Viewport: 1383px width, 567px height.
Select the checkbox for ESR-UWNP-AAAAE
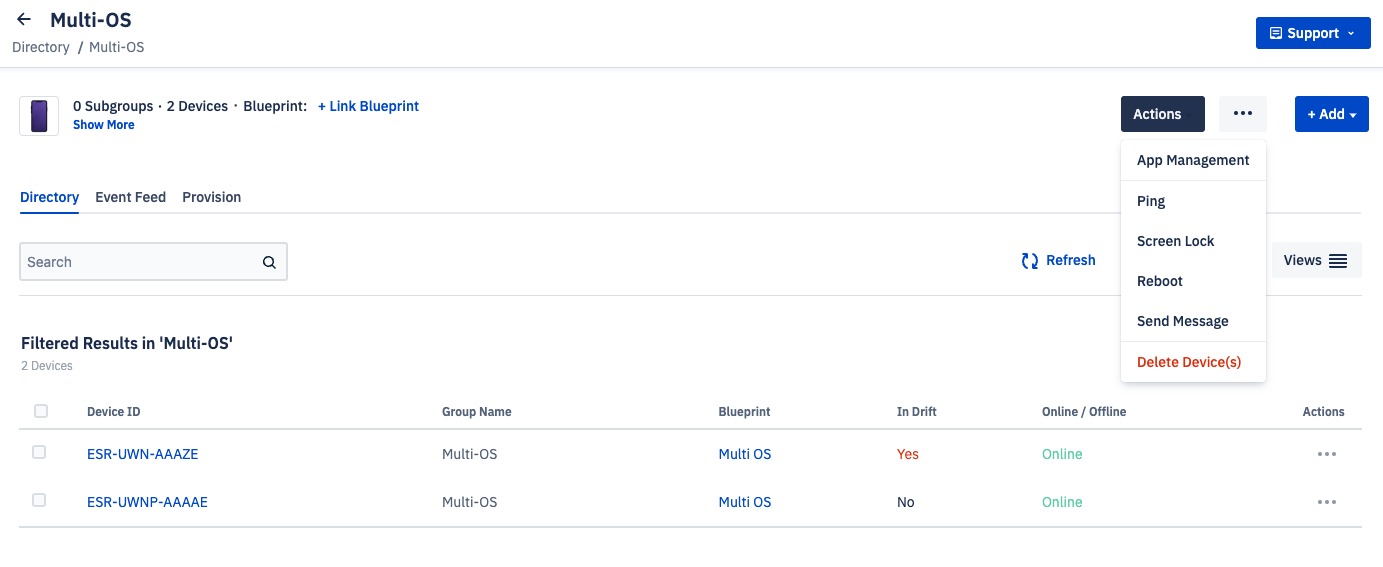click(39, 500)
